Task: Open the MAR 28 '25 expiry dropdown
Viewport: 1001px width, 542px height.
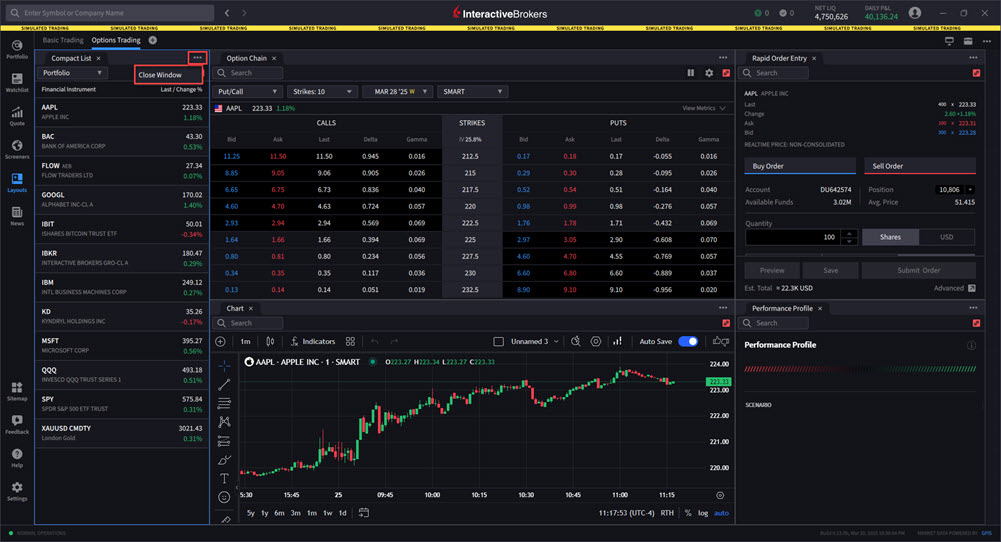Action: tap(397, 91)
